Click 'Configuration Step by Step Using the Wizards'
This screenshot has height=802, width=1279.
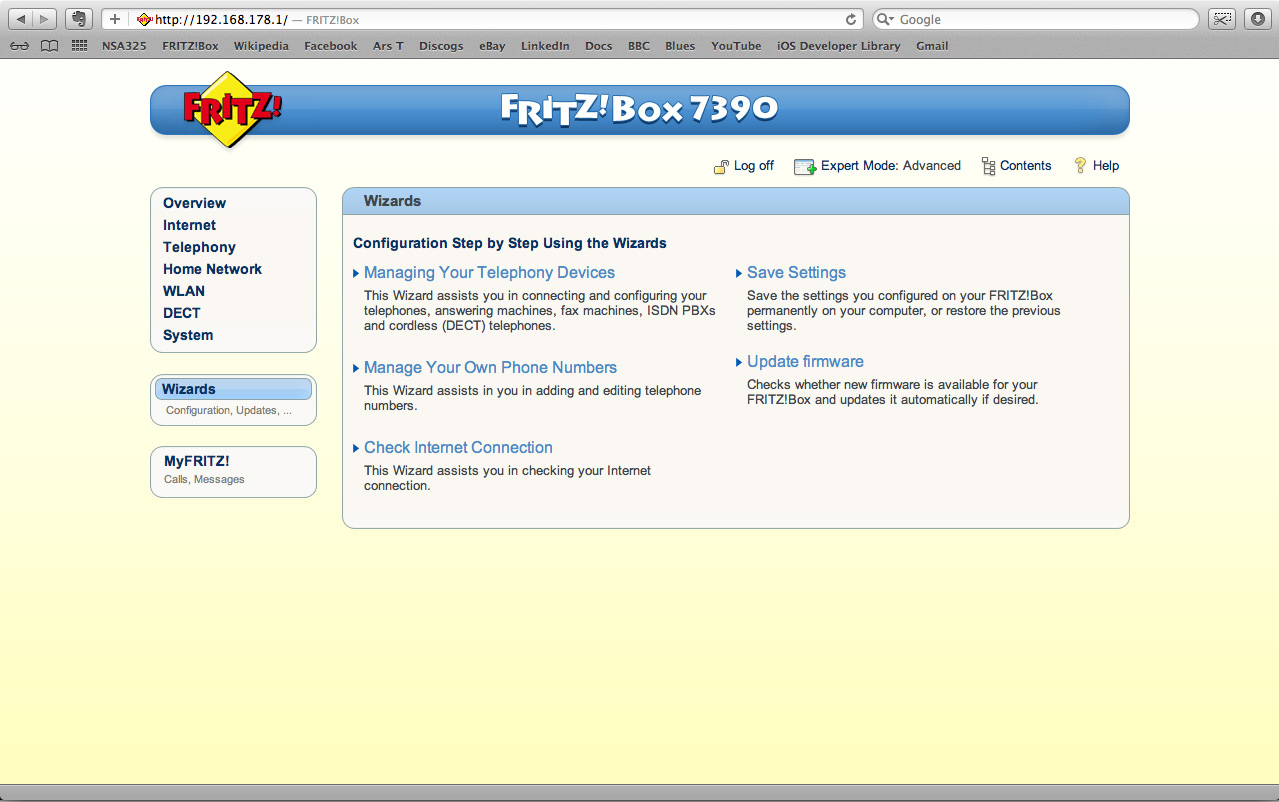click(x=510, y=243)
